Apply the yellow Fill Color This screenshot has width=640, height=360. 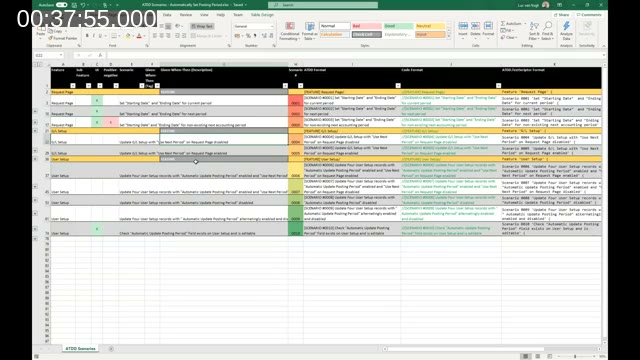point(127,36)
